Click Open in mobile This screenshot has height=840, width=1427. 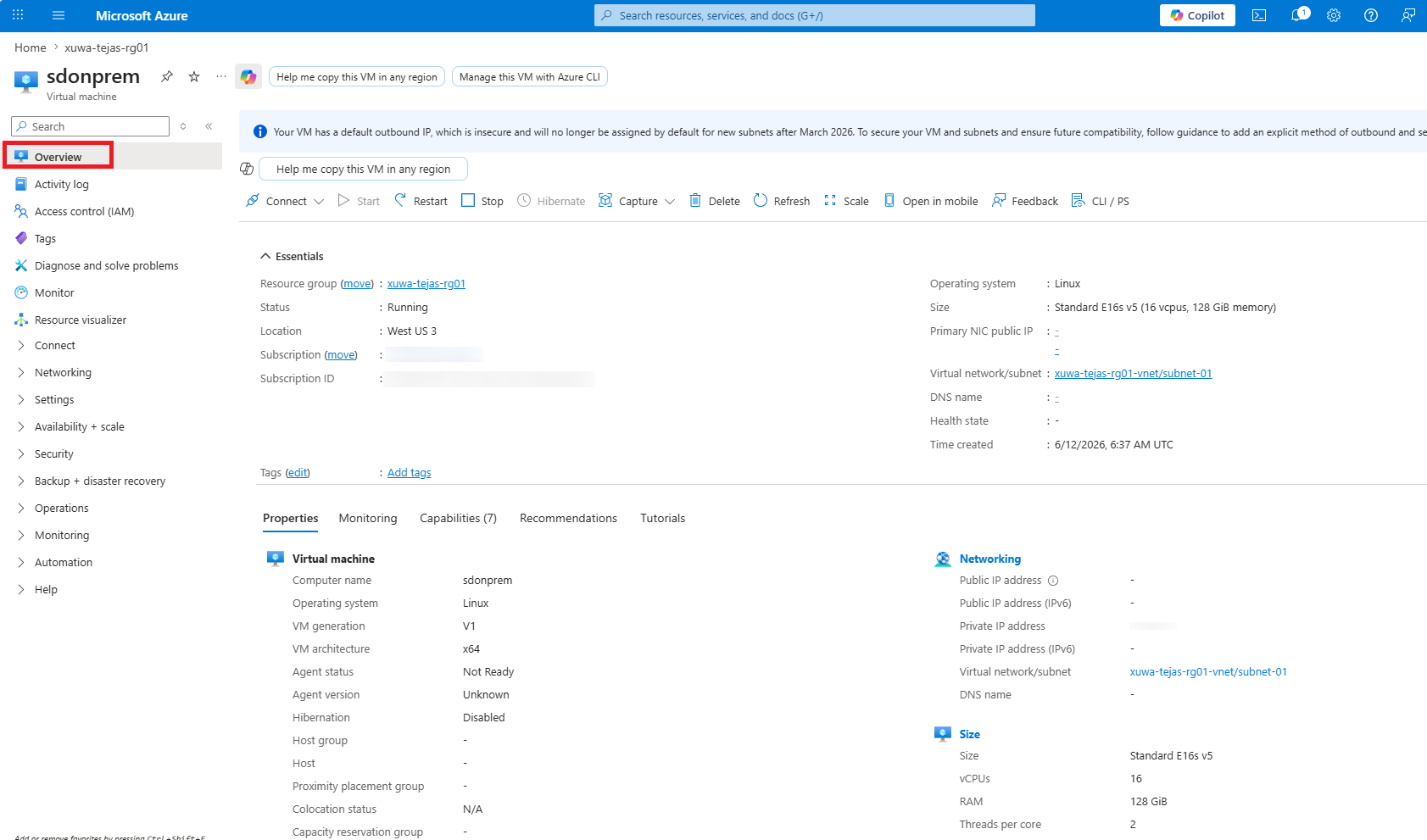[931, 201]
